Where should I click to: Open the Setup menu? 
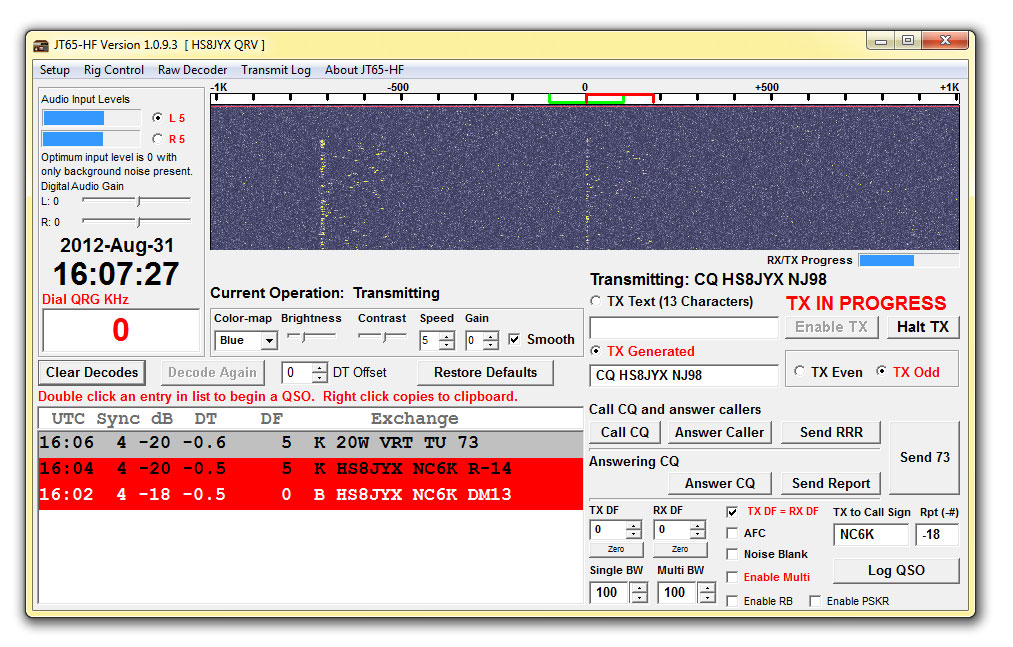pyautogui.click(x=54, y=70)
